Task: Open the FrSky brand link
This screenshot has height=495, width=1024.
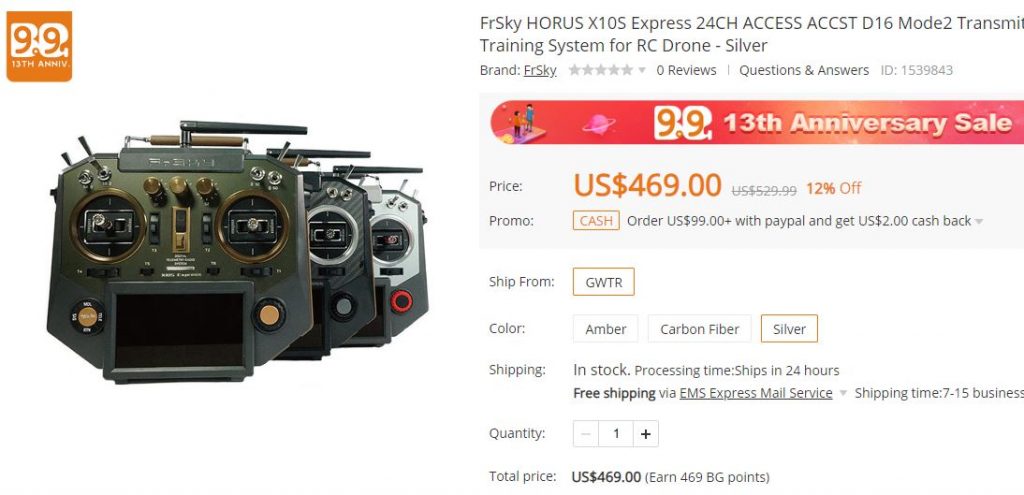Action: (540, 70)
